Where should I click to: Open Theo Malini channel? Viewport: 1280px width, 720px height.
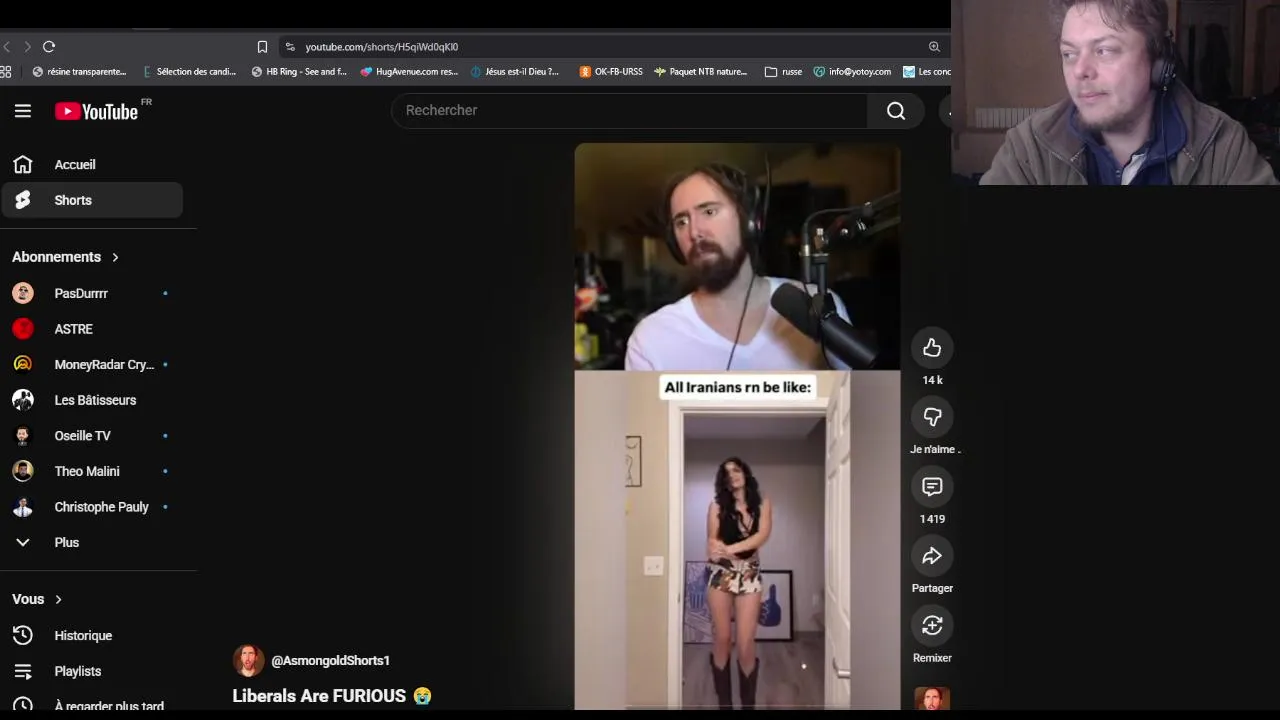click(x=92, y=471)
